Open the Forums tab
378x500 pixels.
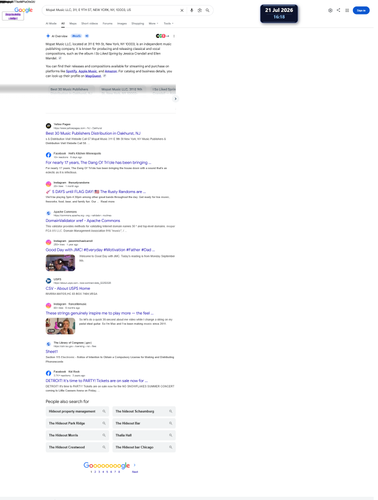click(107, 23)
